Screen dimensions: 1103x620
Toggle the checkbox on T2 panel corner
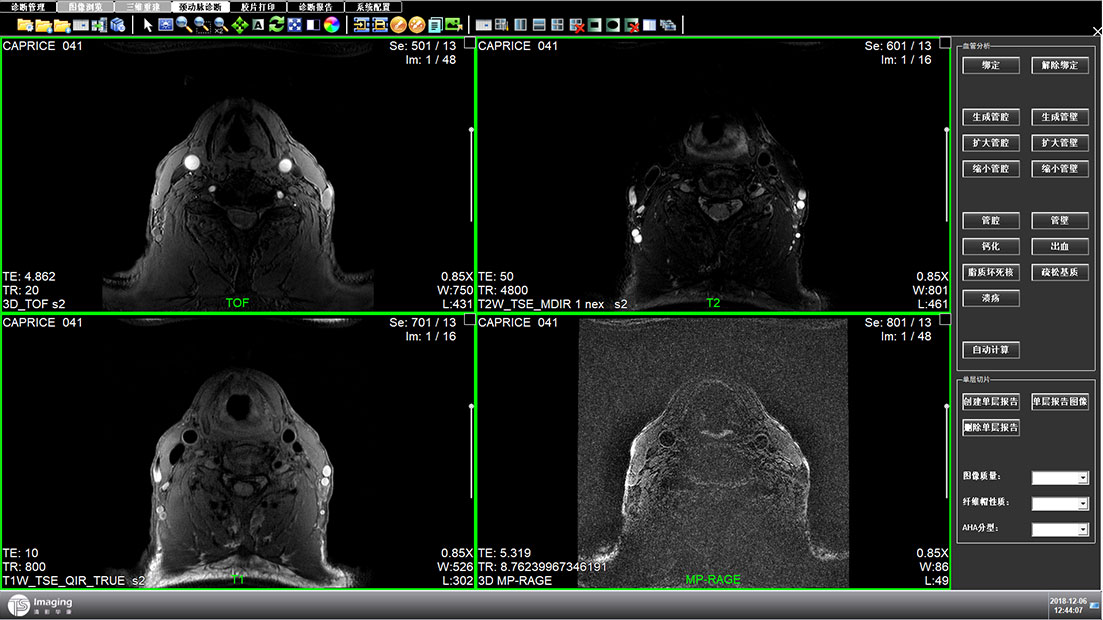[945, 43]
